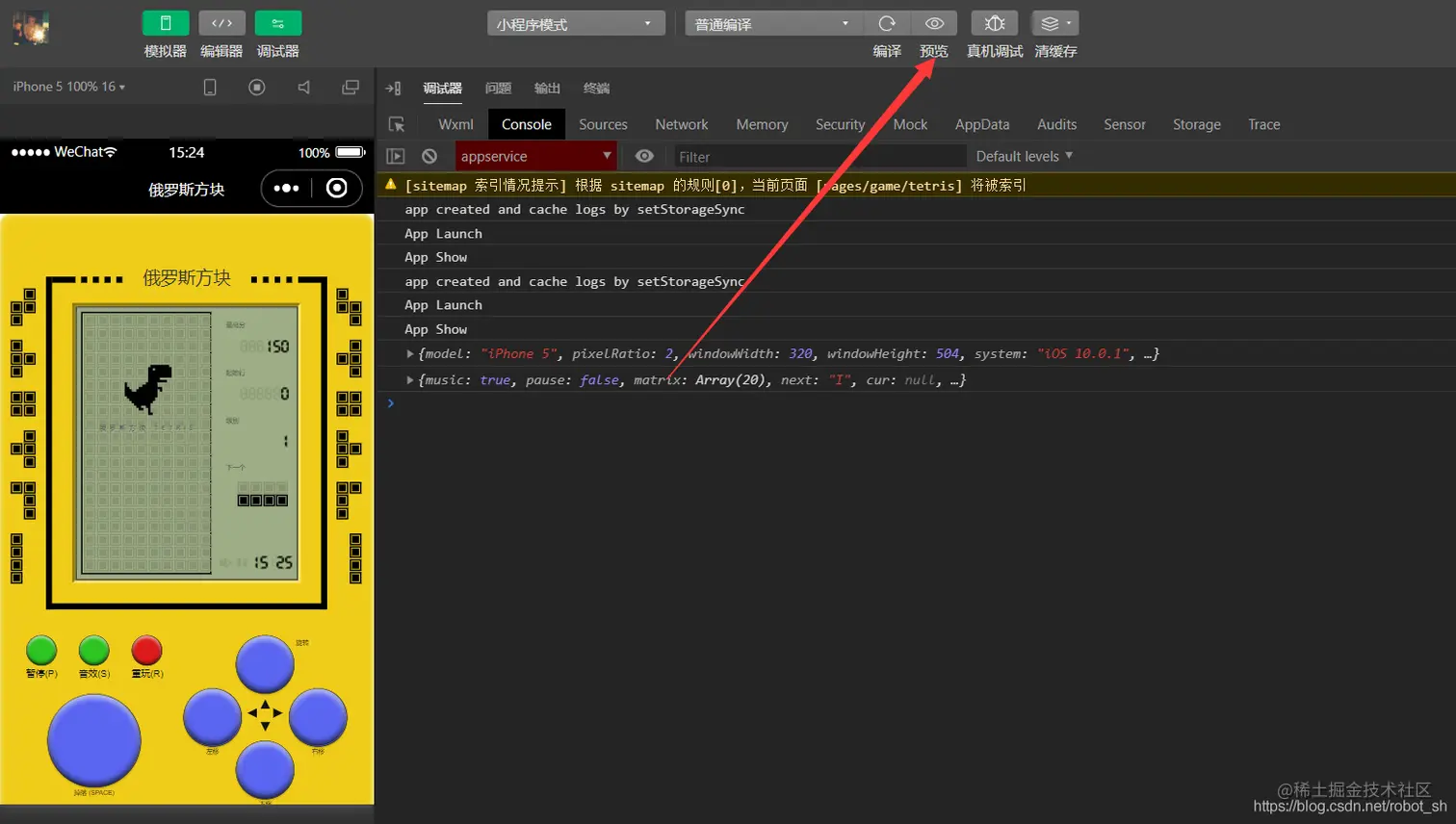Click the 俄罗斯方块 navigation bar title
This screenshot has width=1456, height=824.
pos(186,190)
